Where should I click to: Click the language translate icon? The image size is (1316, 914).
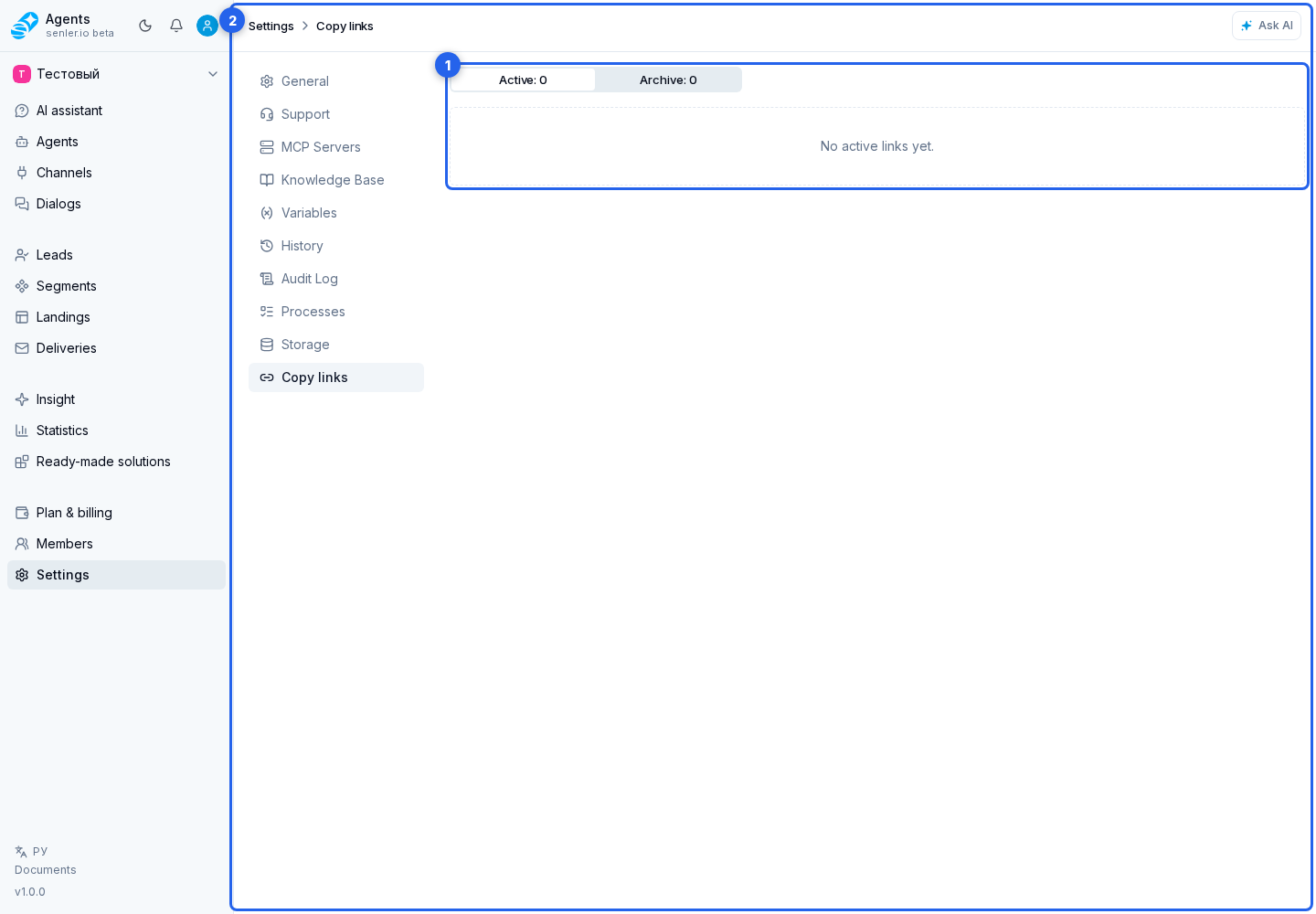point(21,851)
